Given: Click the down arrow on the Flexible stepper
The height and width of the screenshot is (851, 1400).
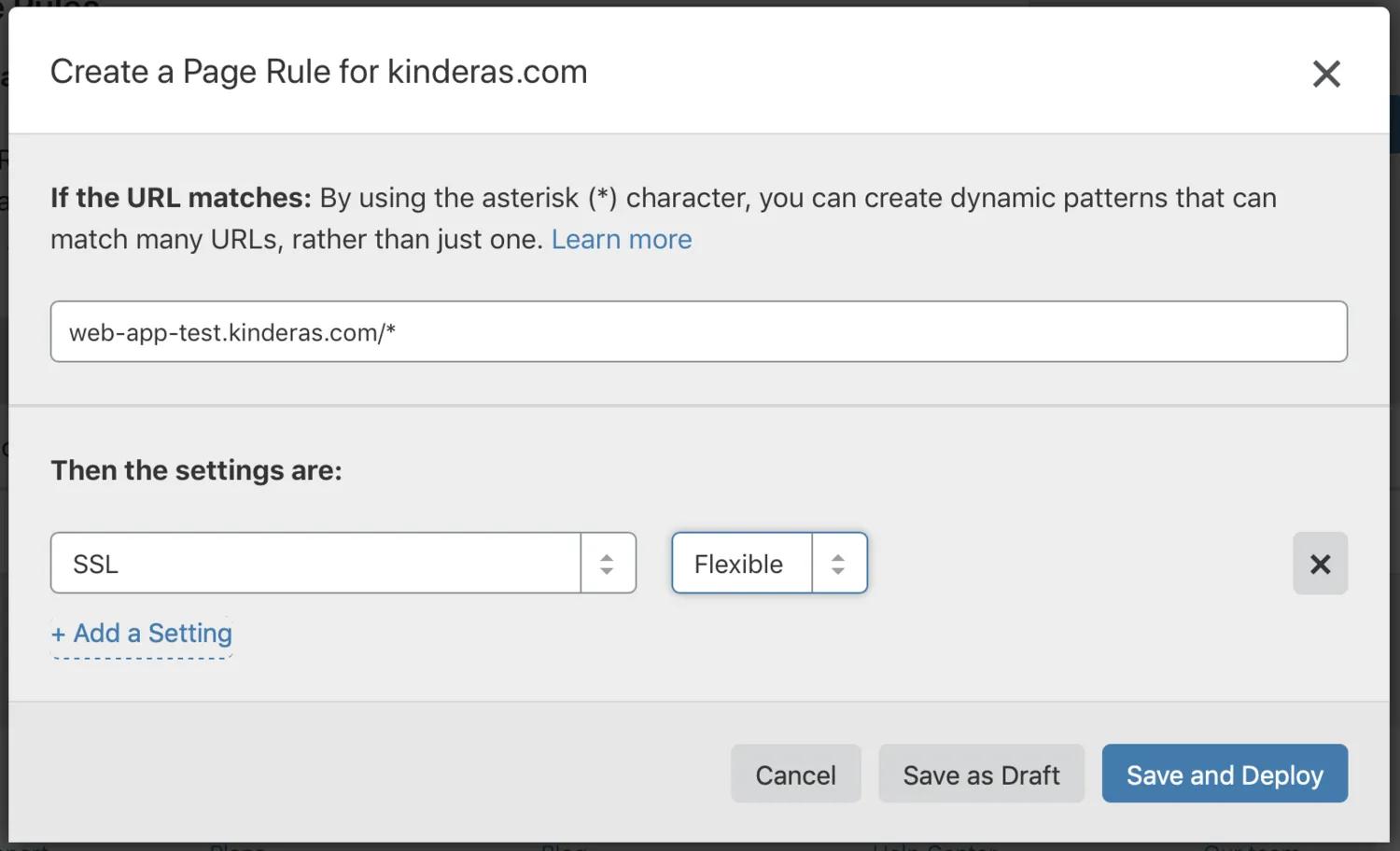Looking at the screenshot, I should (x=838, y=569).
